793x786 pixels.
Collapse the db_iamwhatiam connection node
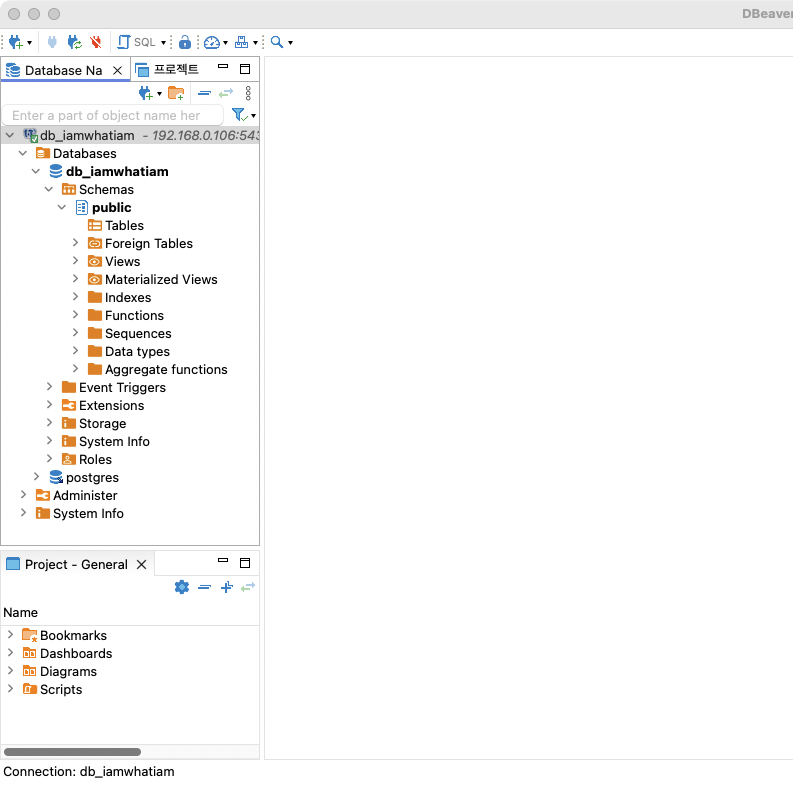click(10, 135)
